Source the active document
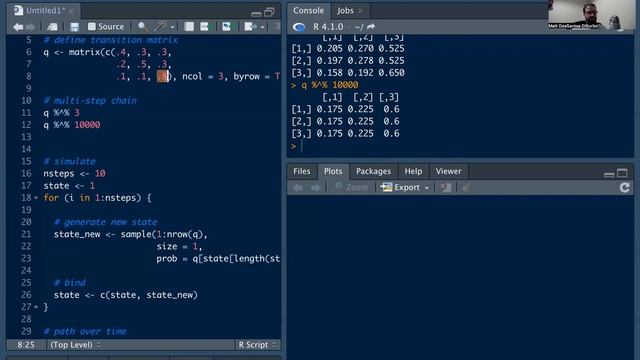640x360 pixels. click(x=250, y=27)
